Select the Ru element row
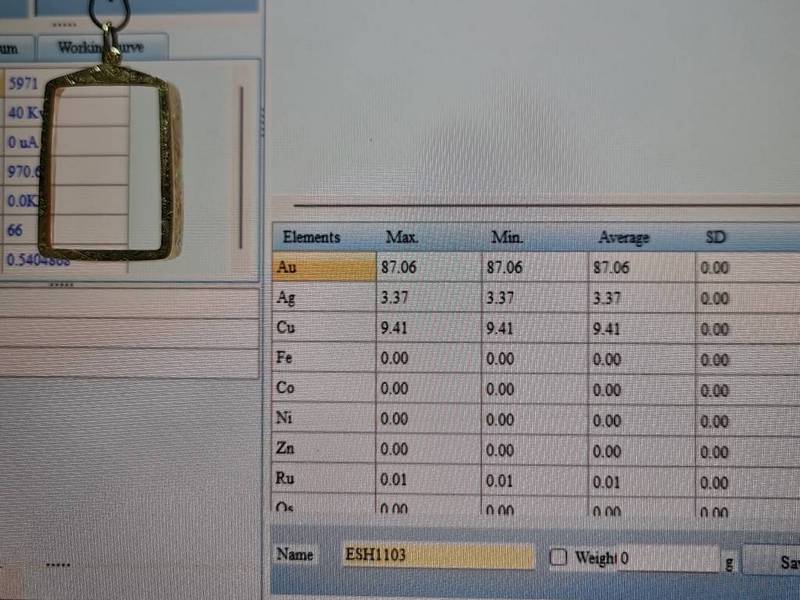Viewport: 800px width, 600px height. (x=322, y=479)
